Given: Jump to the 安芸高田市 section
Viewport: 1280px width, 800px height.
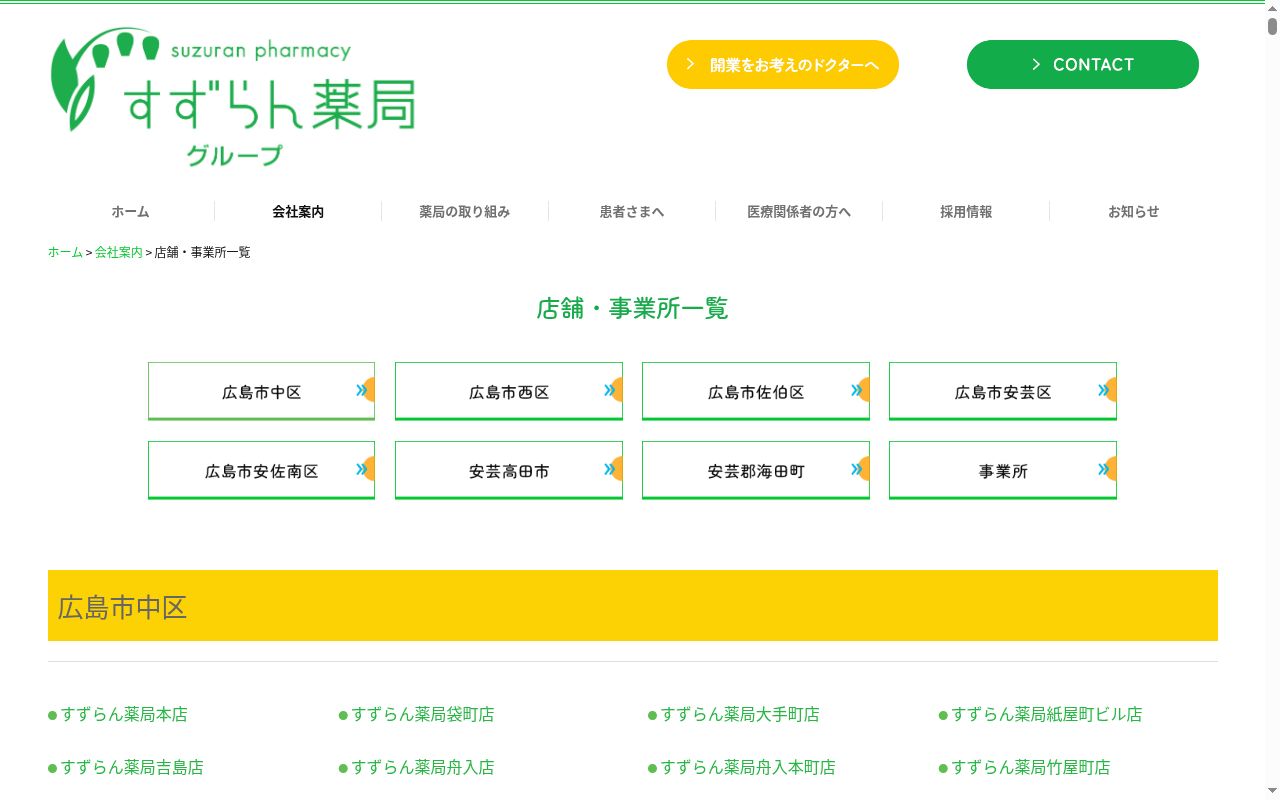Looking at the screenshot, I should click(x=509, y=470).
